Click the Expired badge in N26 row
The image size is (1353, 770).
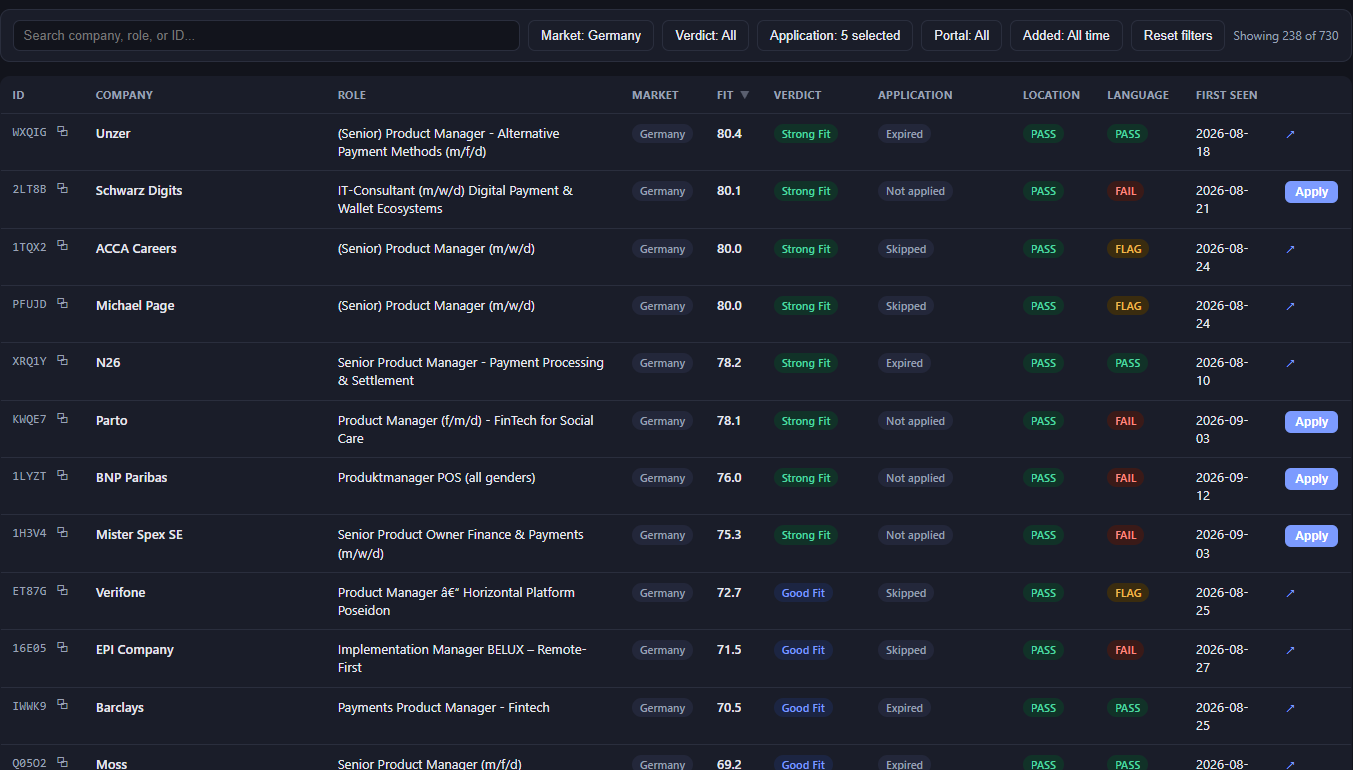pos(904,363)
